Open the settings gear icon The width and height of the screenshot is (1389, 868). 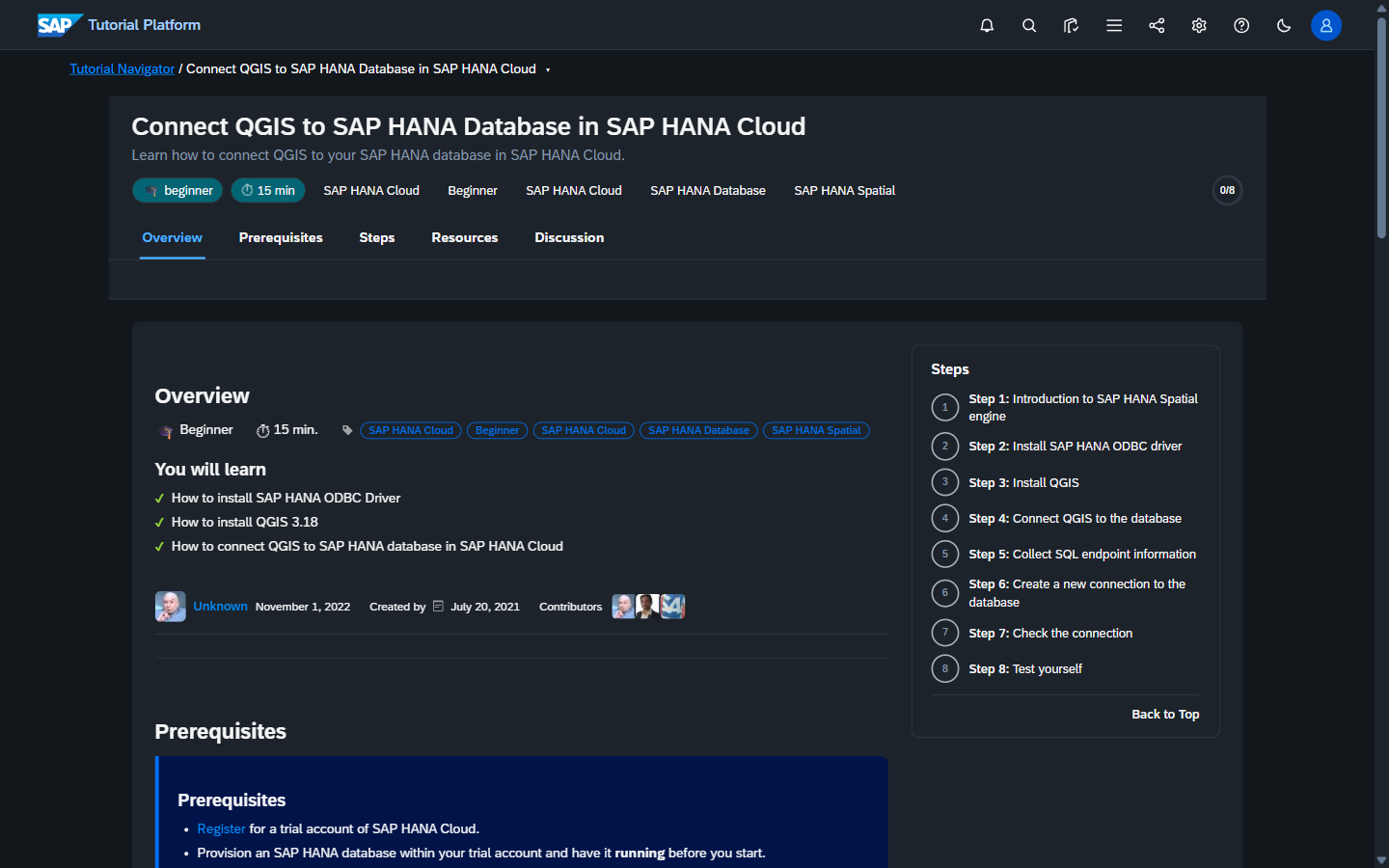tap(1199, 26)
